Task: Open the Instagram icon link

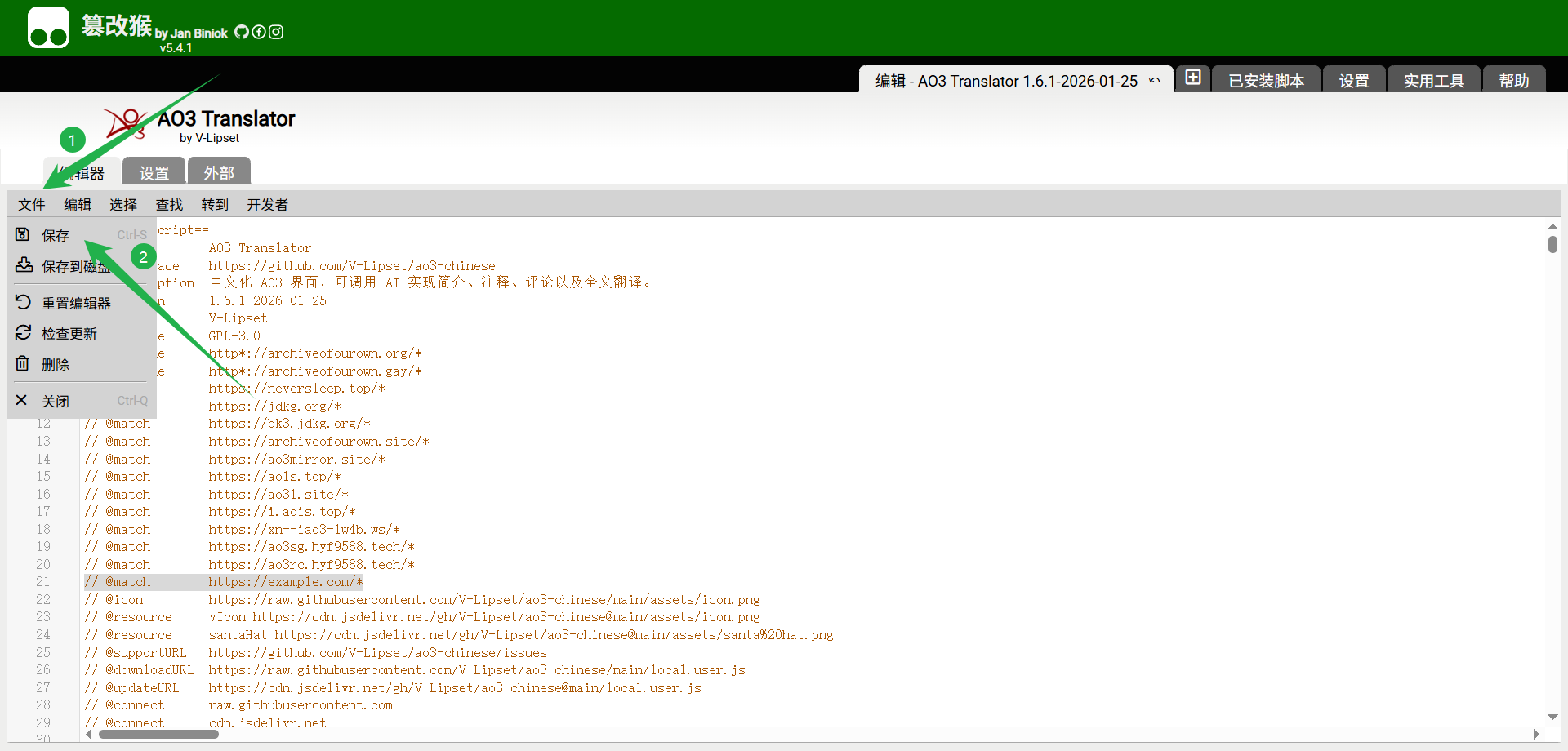Action: click(276, 32)
